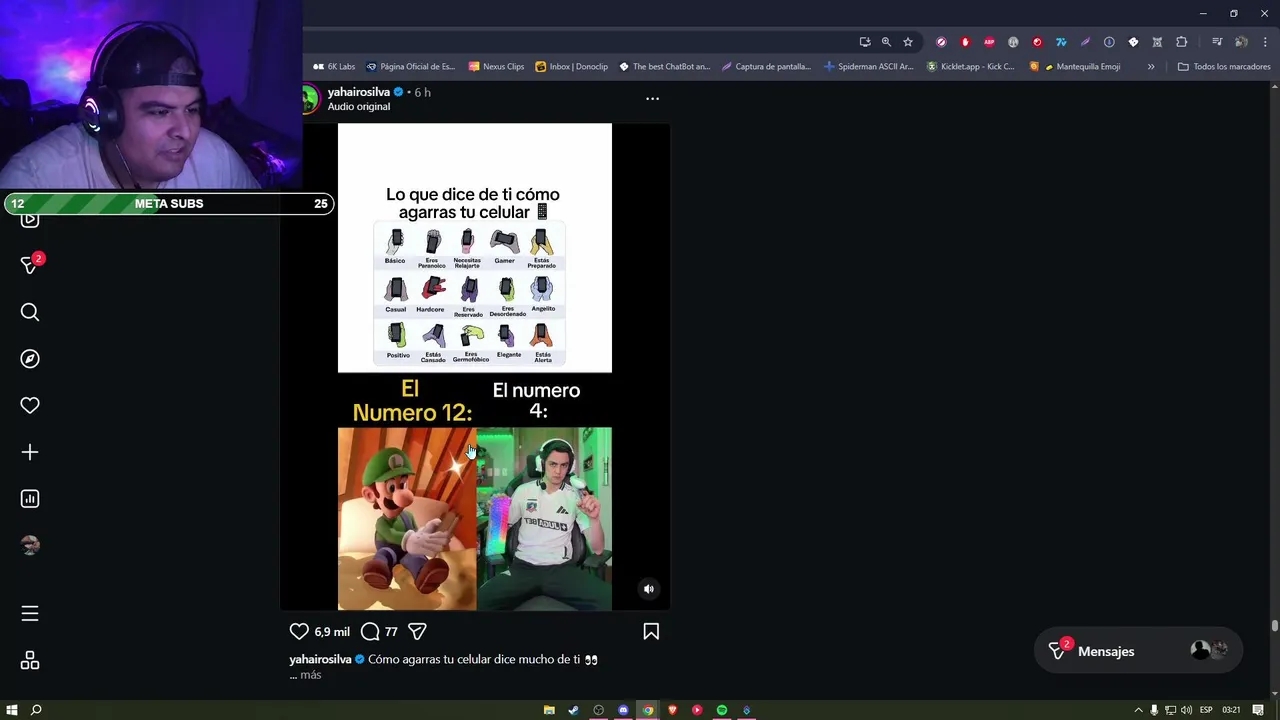Image resolution: width=1280 pixels, height=720 pixels.
Task: Toggle the reel audio mute button
Action: click(x=648, y=589)
